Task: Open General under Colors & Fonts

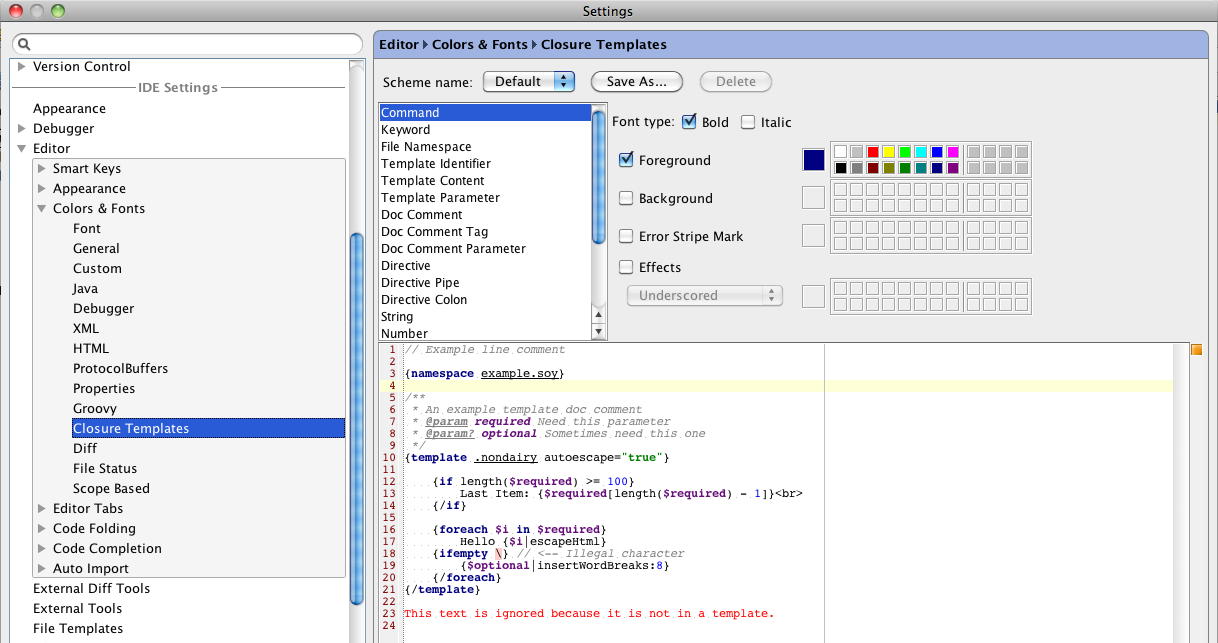Action: click(96, 249)
